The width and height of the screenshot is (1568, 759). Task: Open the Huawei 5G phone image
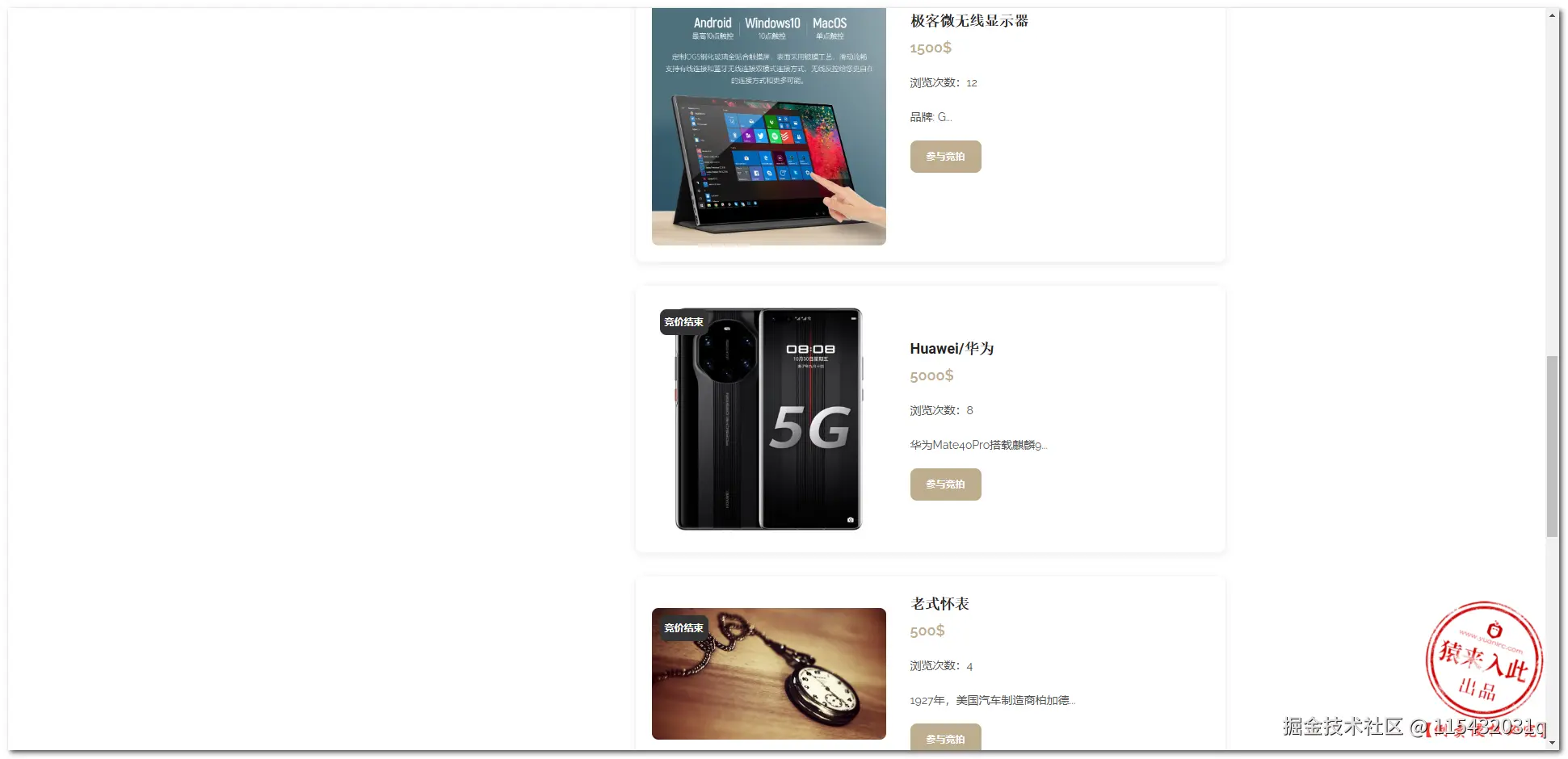[x=769, y=419]
